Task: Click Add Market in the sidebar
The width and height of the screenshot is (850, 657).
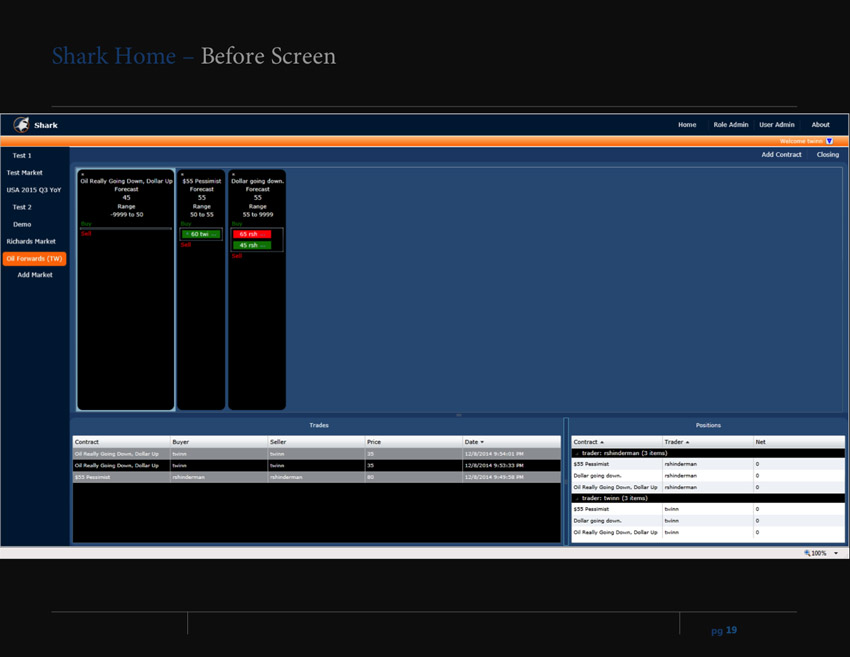Action: [x=35, y=275]
